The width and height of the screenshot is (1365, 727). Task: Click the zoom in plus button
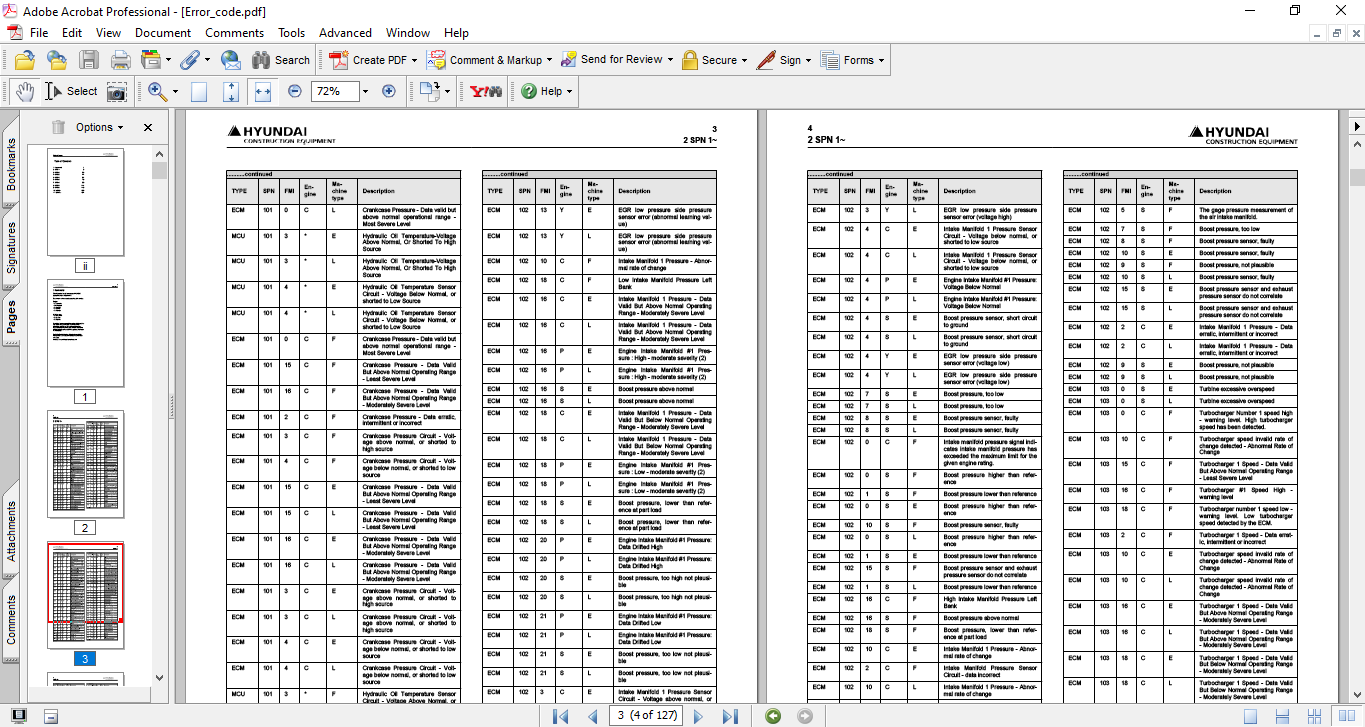[389, 91]
